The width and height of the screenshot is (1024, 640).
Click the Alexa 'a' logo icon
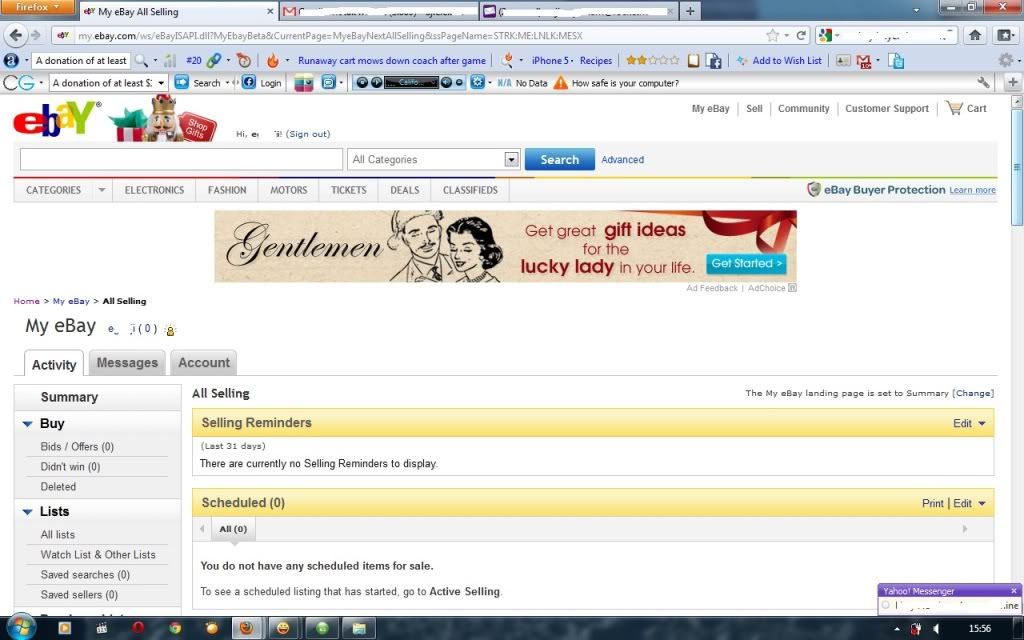[x=11, y=61]
